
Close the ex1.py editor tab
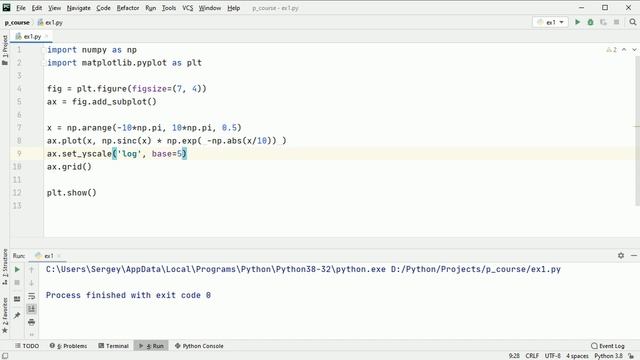click(x=47, y=36)
